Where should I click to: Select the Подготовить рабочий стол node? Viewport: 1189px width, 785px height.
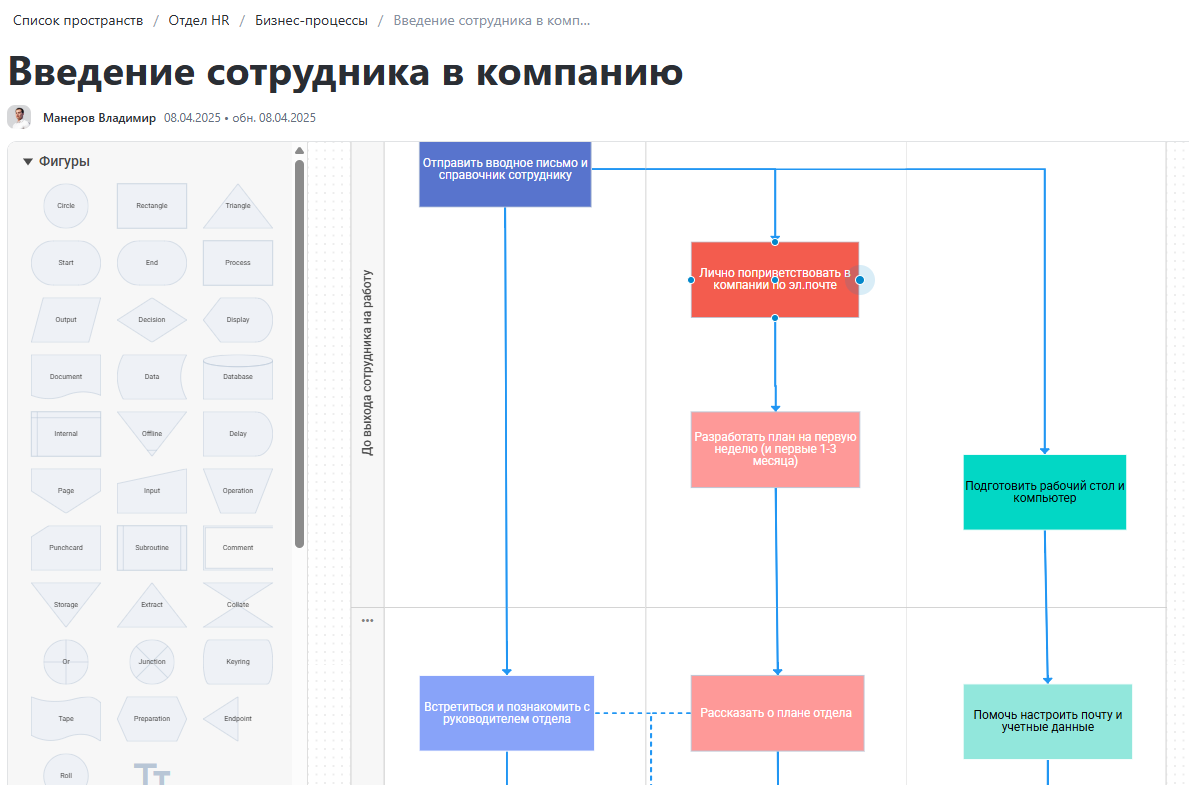click(1044, 492)
